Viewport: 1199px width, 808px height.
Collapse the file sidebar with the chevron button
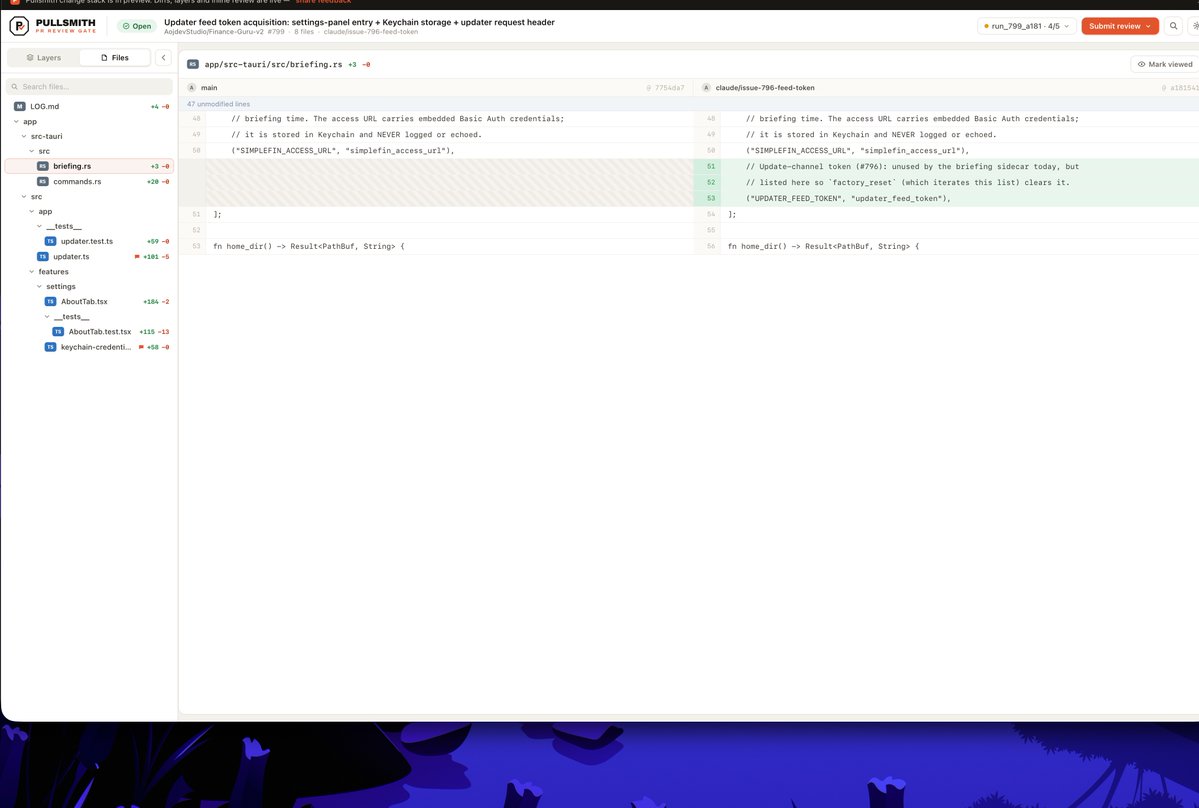click(x=163, y=57)
